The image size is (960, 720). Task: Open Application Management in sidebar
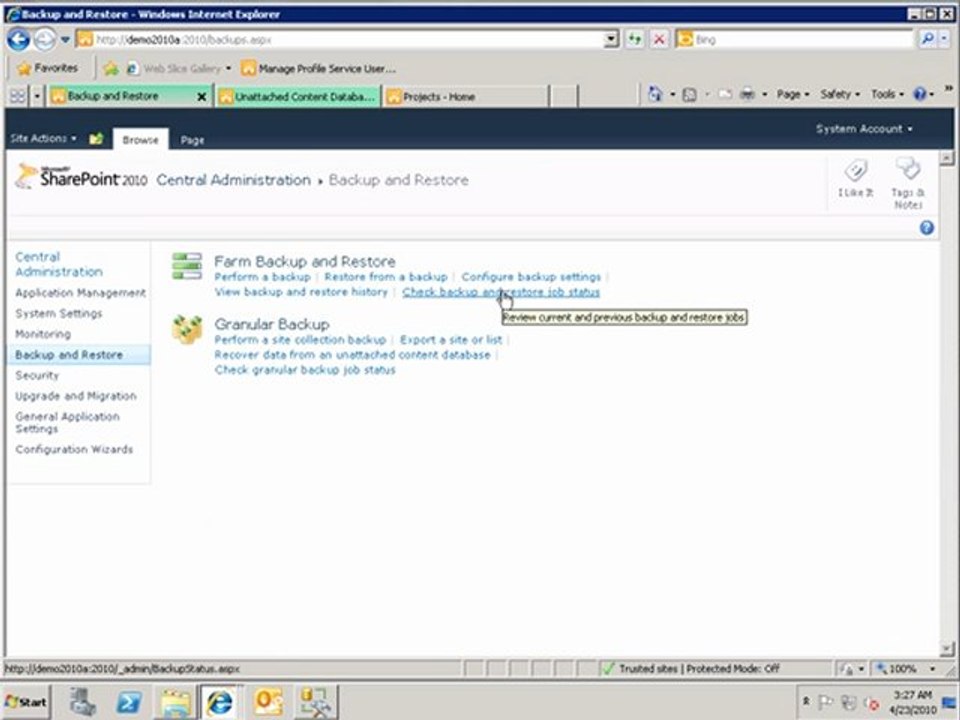[80, 293]
